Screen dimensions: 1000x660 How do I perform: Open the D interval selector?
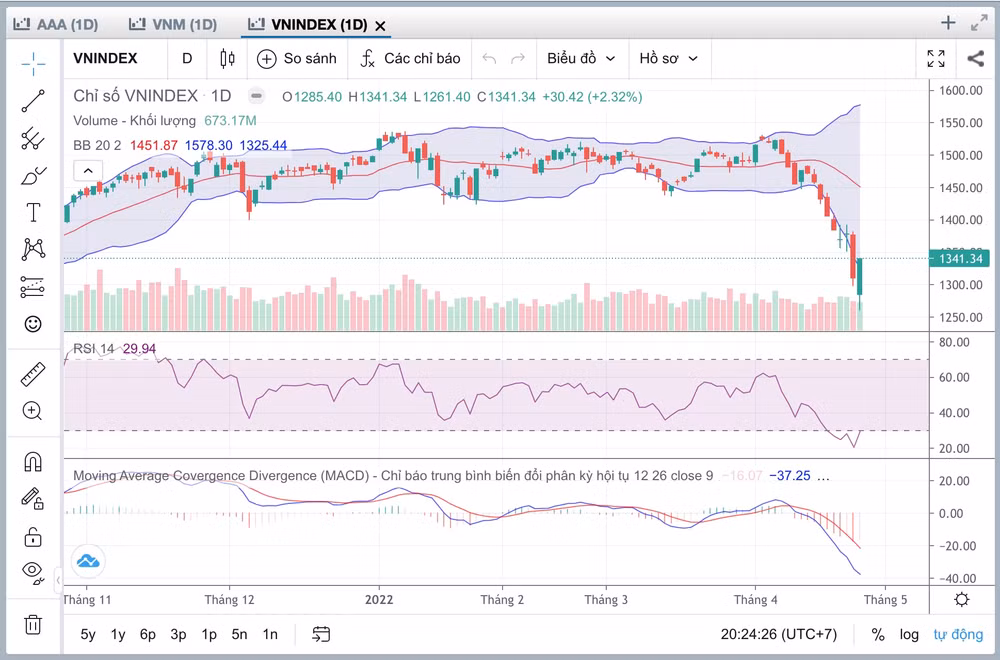(187, 59)
